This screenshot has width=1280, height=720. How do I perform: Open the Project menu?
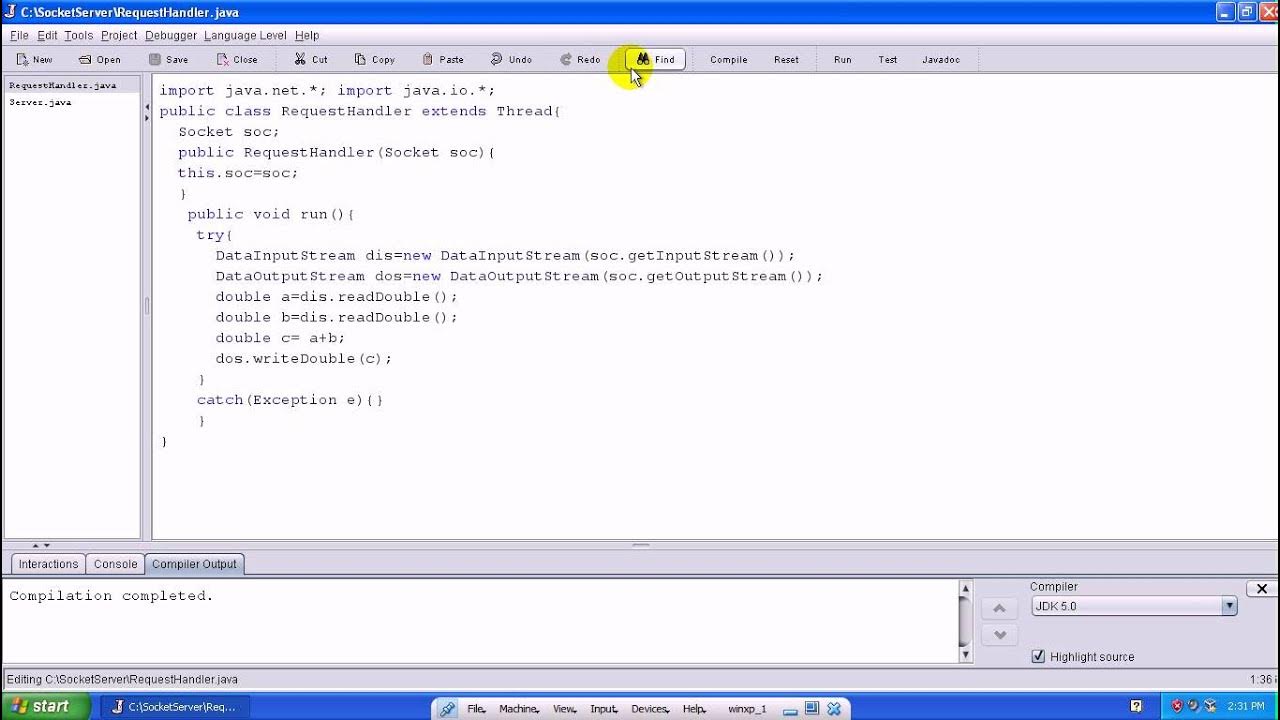coord(119,35)
